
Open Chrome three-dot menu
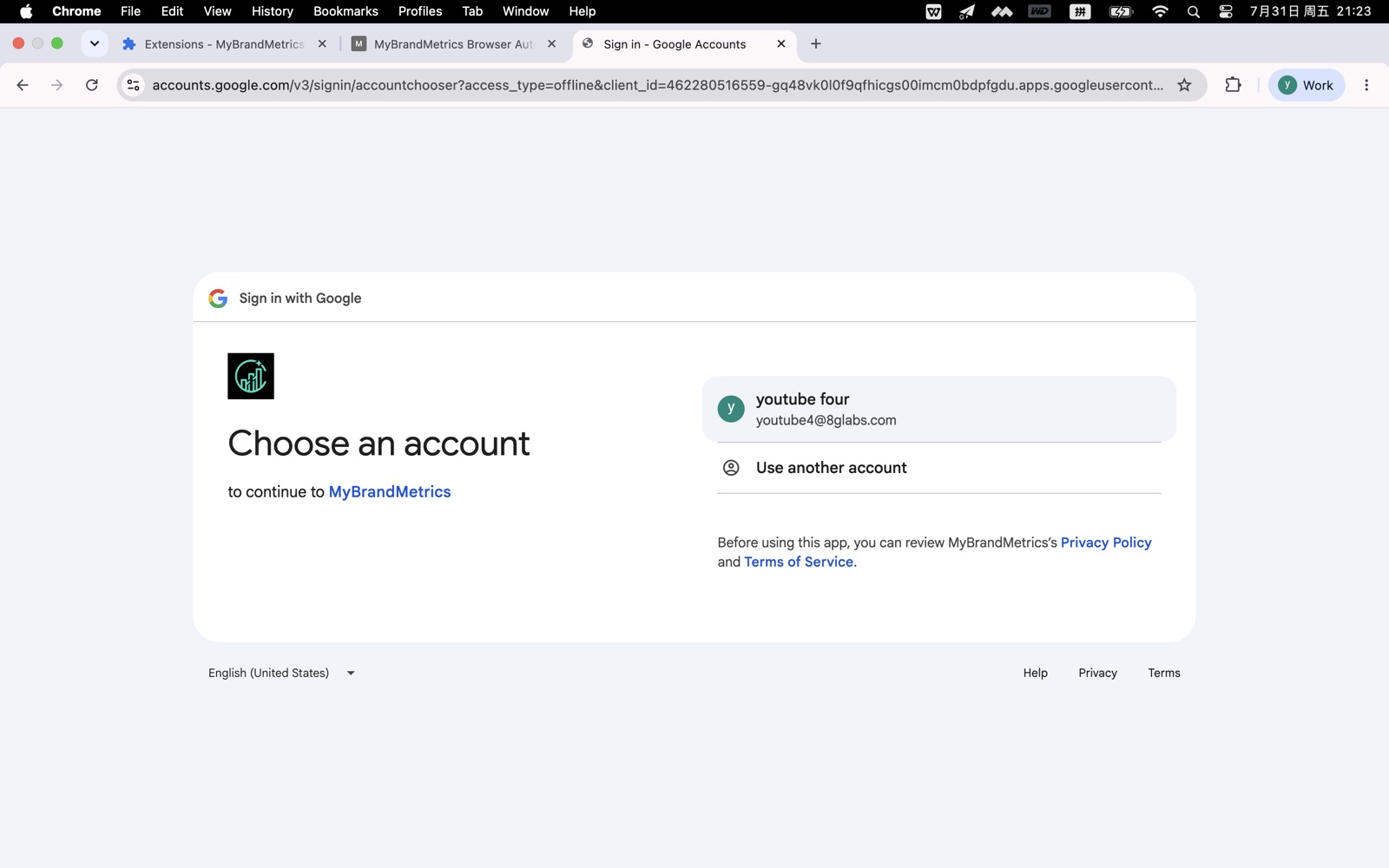(1366, 85)
